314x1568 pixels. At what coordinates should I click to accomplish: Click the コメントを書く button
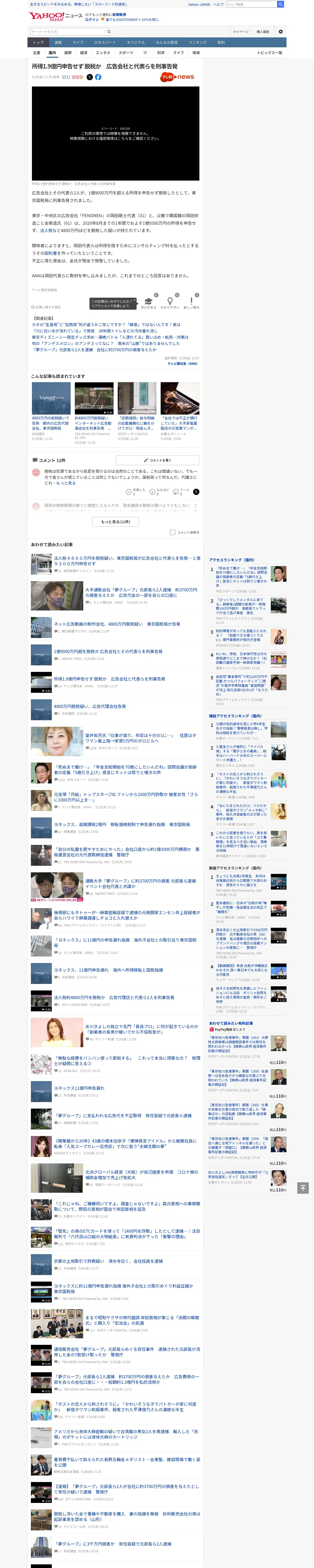click(x=157, y=460)
